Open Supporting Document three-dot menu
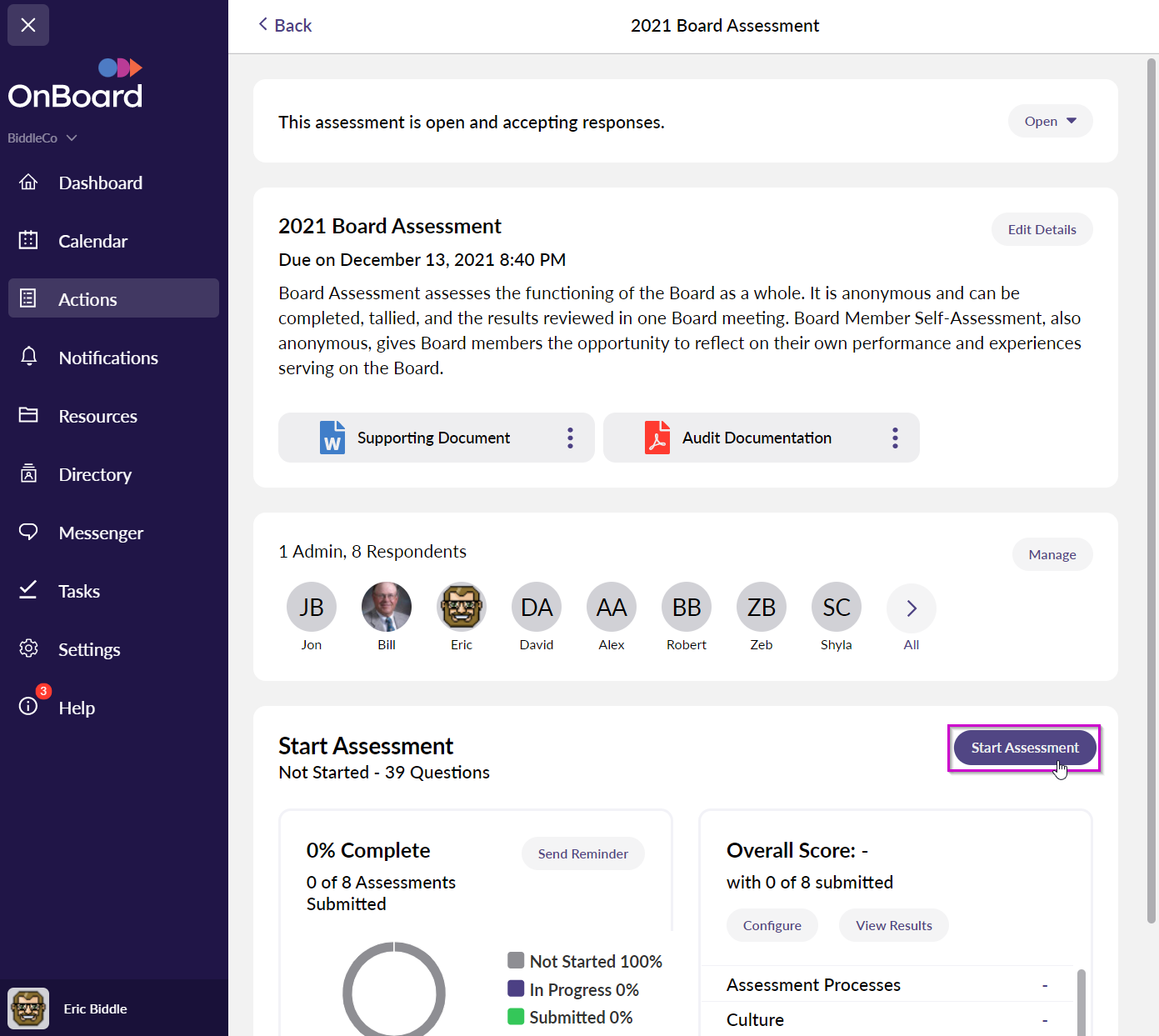 click(570, 438)
